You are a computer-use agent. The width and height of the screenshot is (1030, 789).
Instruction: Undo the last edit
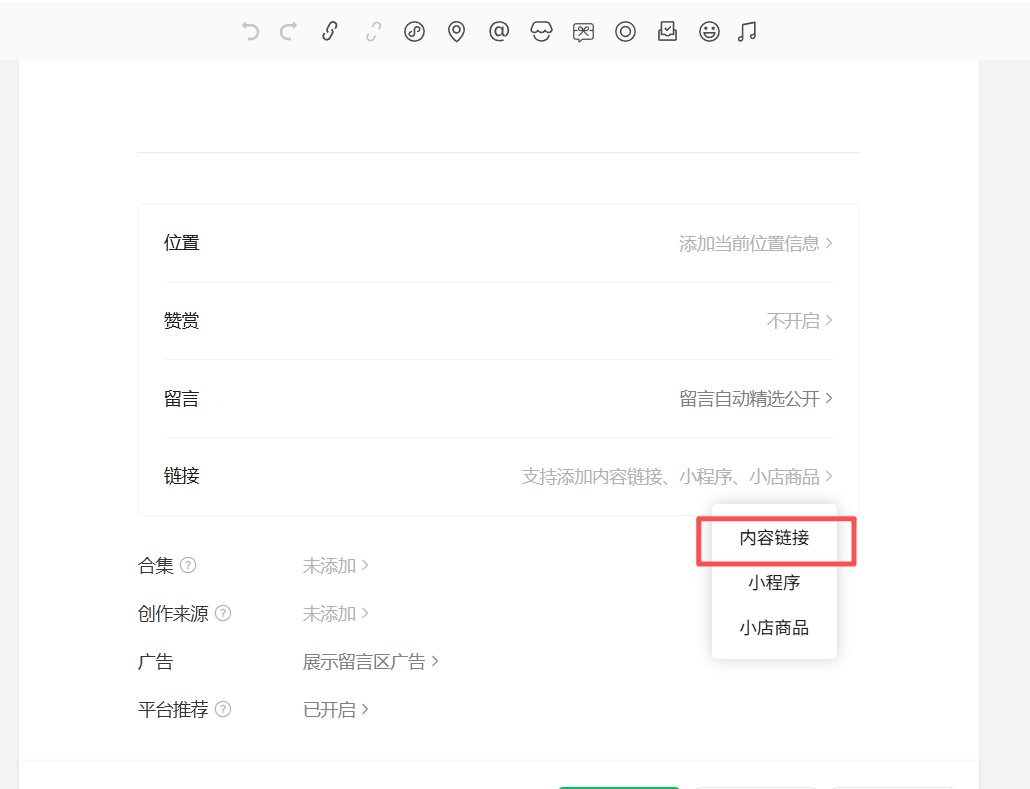[x=250, y=32]
